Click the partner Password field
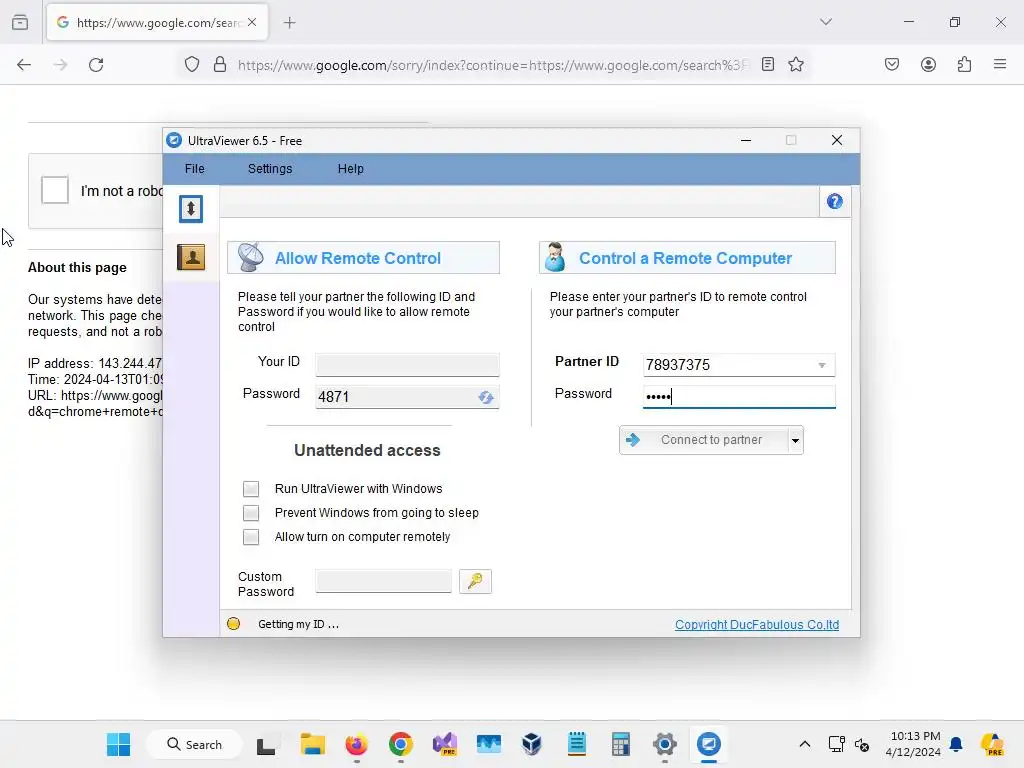This screenshot has width=1024, height=768. click(x=739, y=396)
